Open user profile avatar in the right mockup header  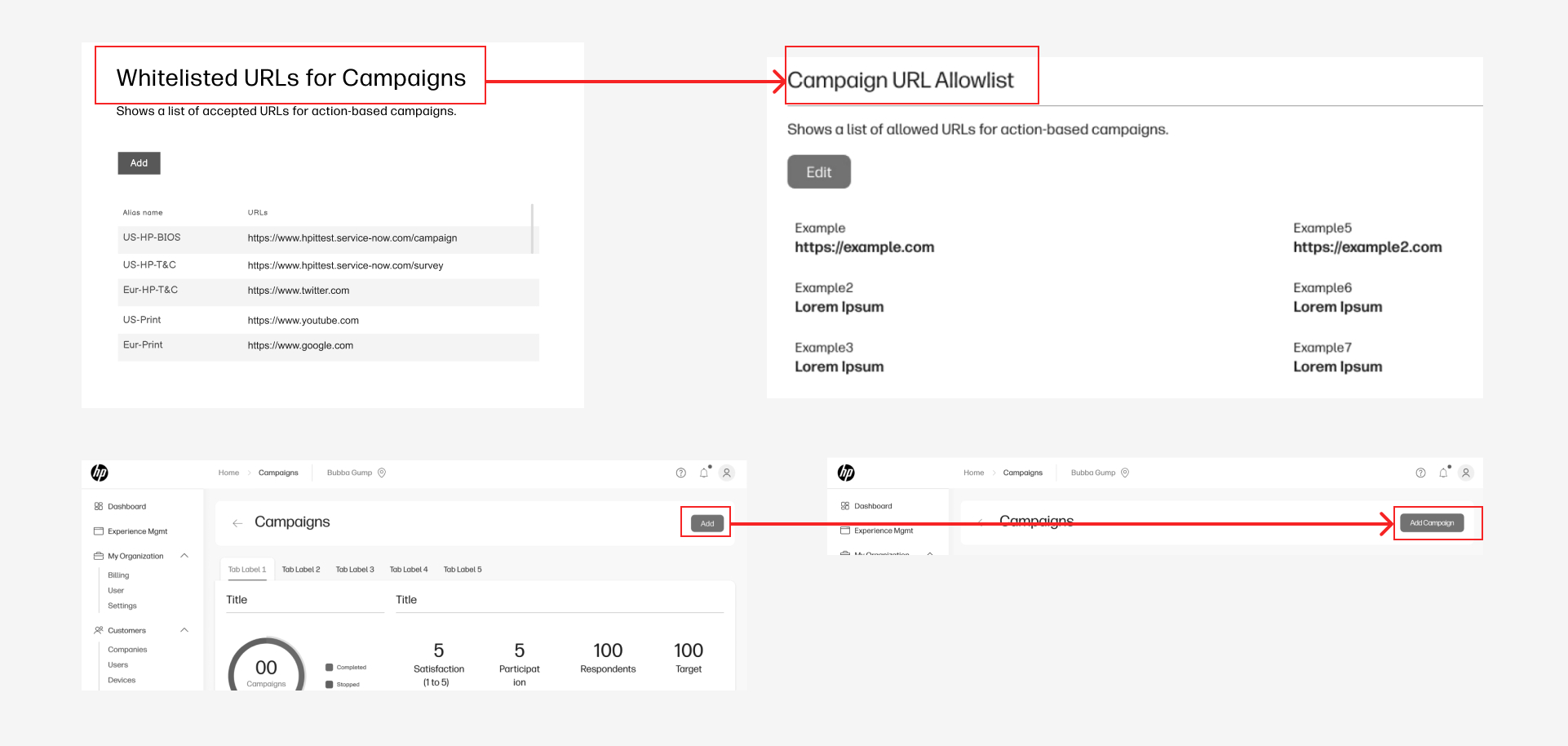[x=1466, y=473]
